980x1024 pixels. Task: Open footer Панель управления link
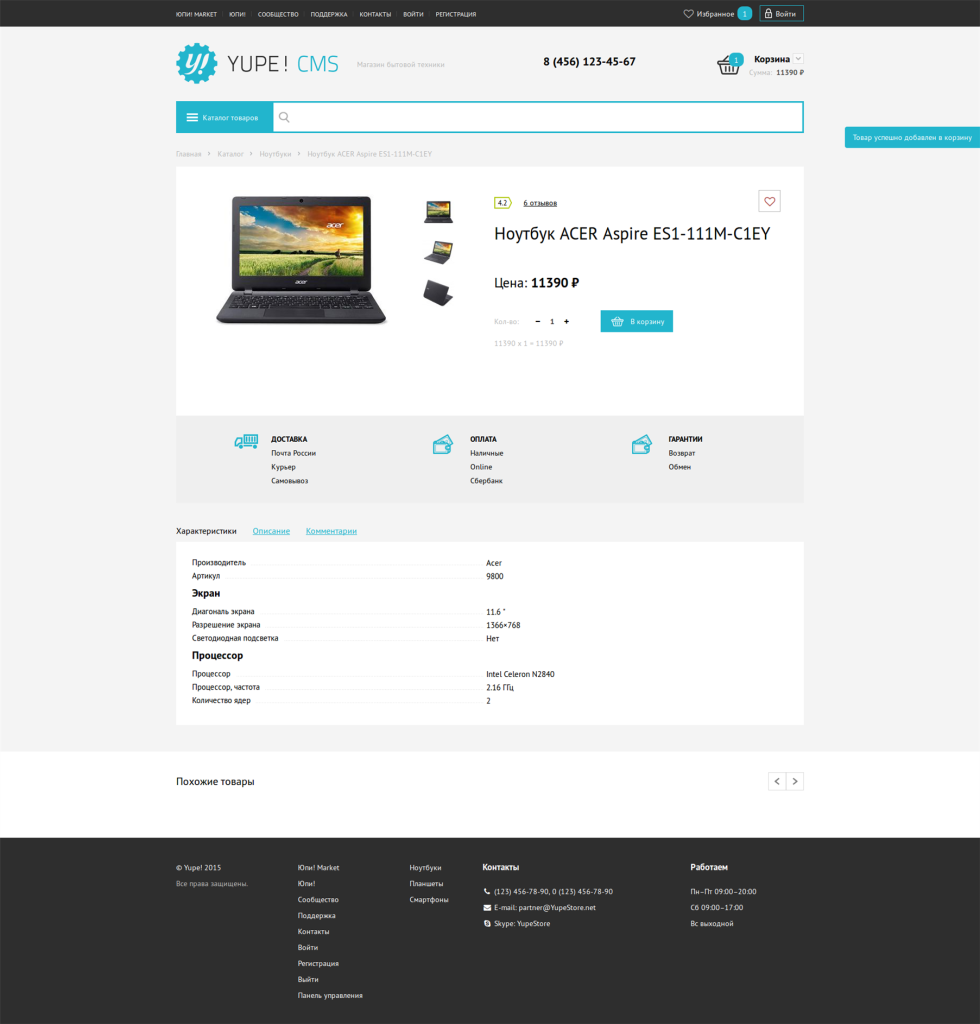pos(330,996)
